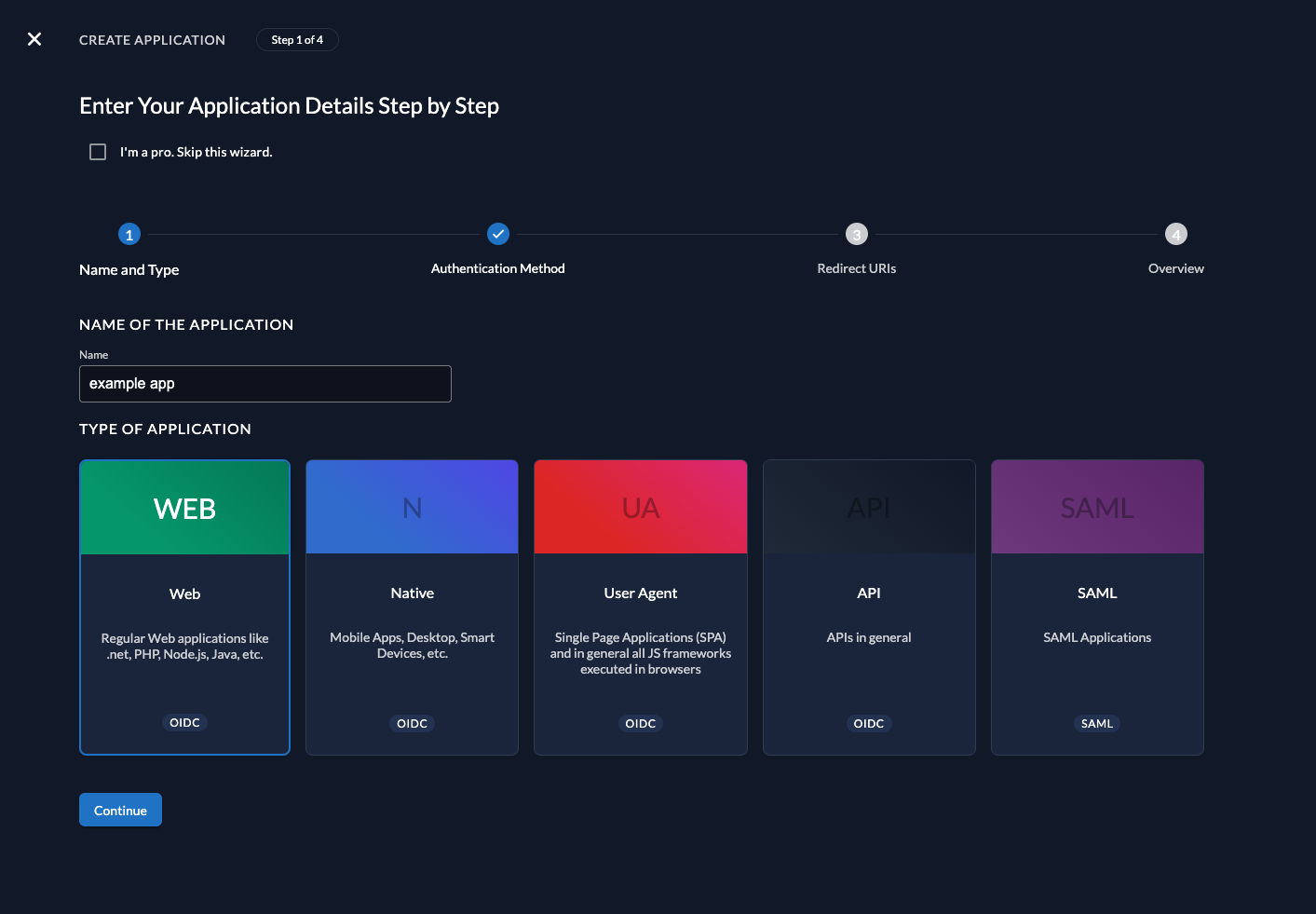Pick the API application type
The image size is (1316, 914).
[868, 607]
